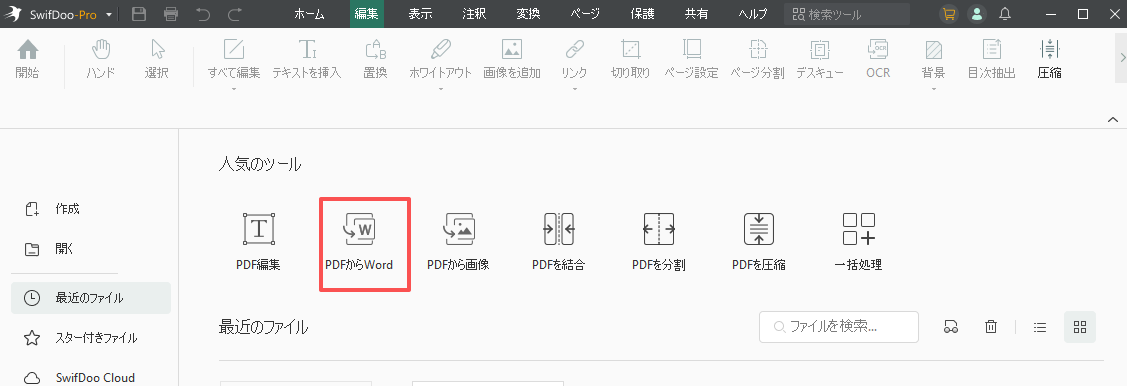Switch to the 編集 tab
The width and height of the screenshot is (1127, 386).
coord(367,14)
